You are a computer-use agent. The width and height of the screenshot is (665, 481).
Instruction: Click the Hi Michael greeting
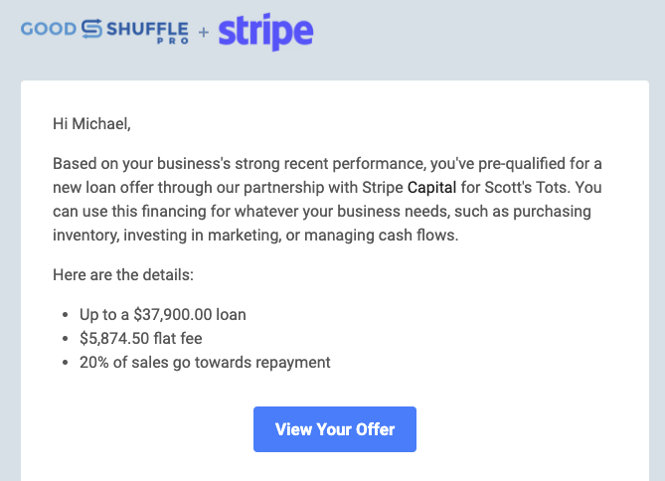(x=92, y=124)
